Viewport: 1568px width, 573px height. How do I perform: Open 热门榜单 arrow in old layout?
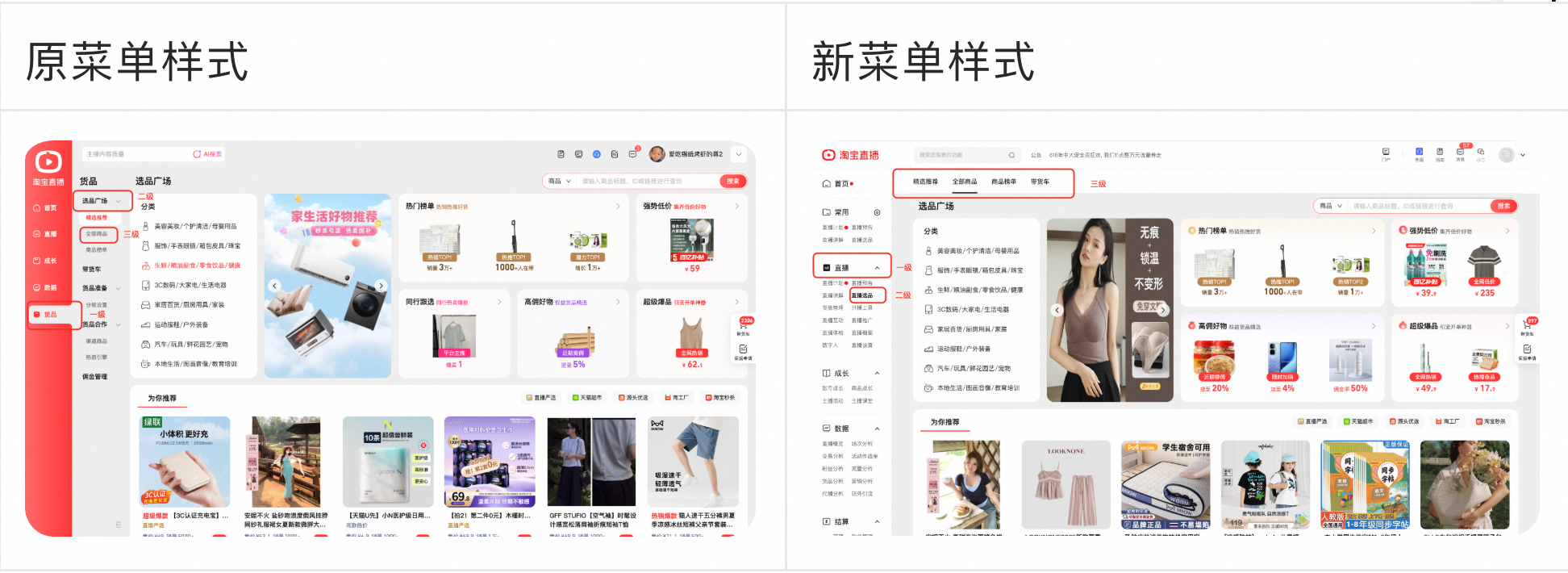click(x=618, y=207)
